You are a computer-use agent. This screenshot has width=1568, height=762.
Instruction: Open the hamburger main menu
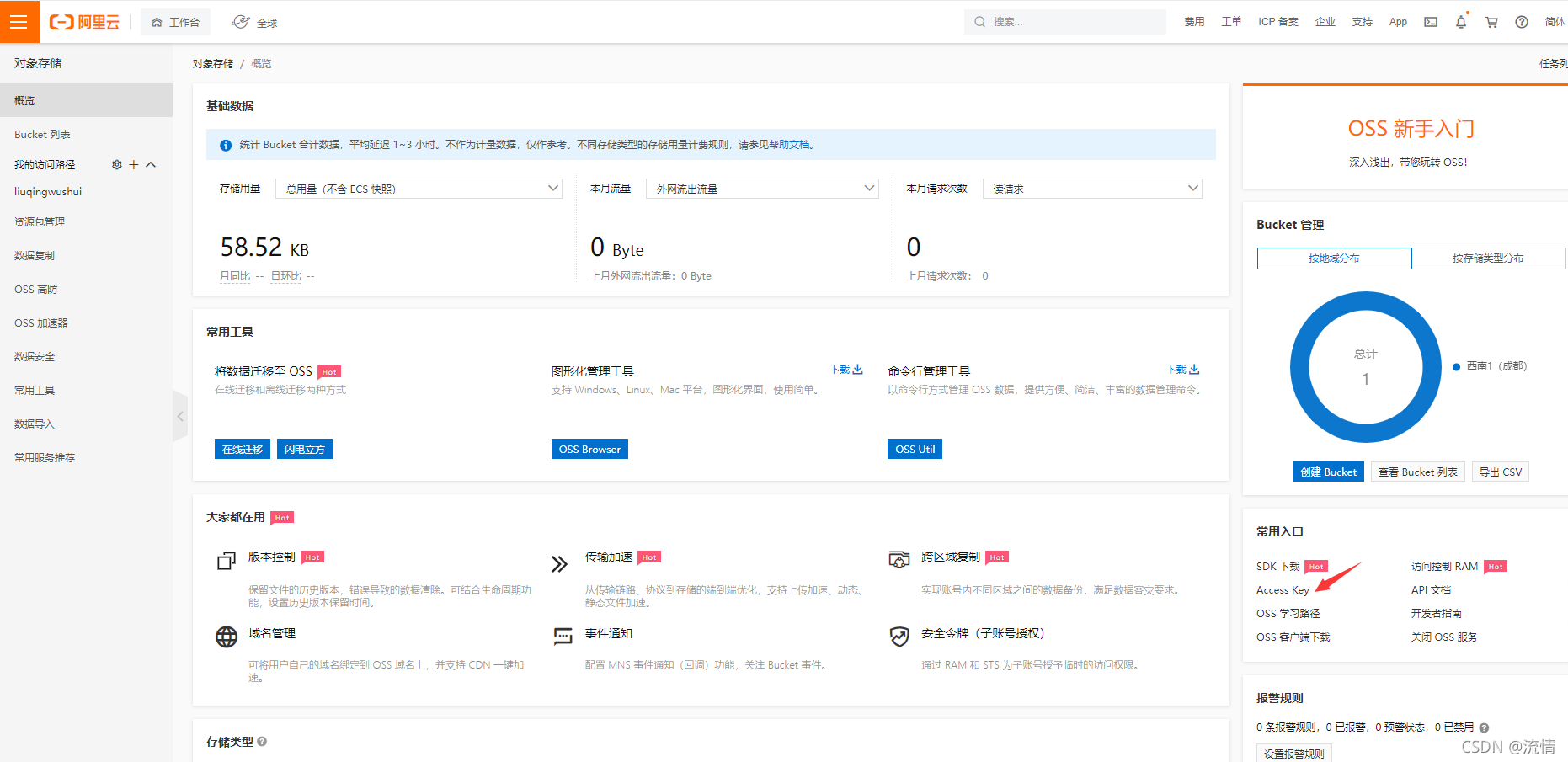coord(19,22)
